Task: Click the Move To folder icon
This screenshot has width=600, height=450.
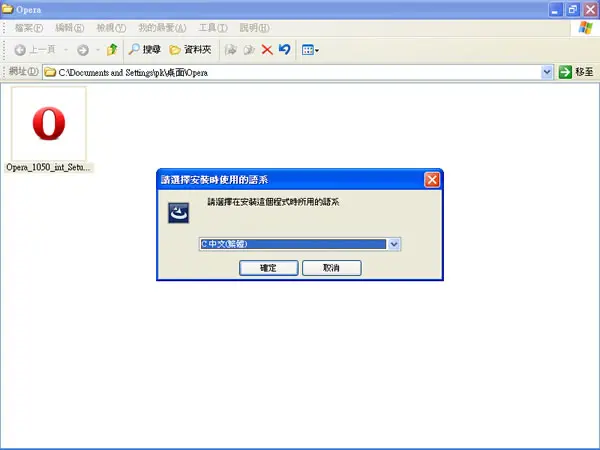Action: pos(230,50)
